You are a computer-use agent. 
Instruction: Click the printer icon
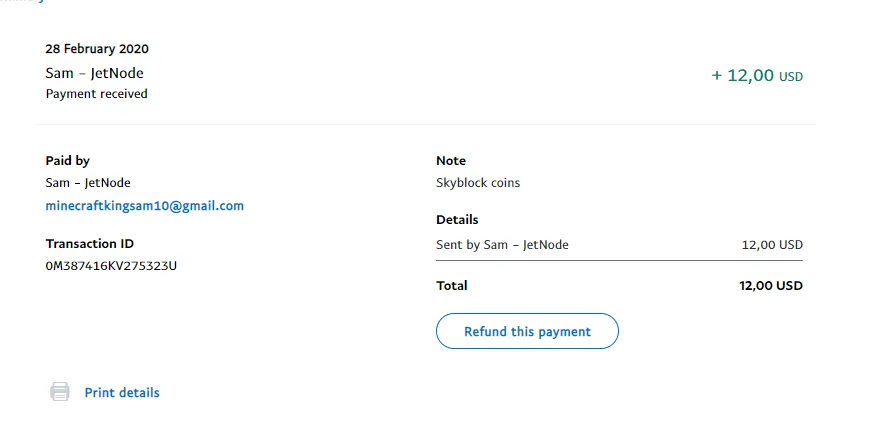pyautogui.click(x=60, y=392)
